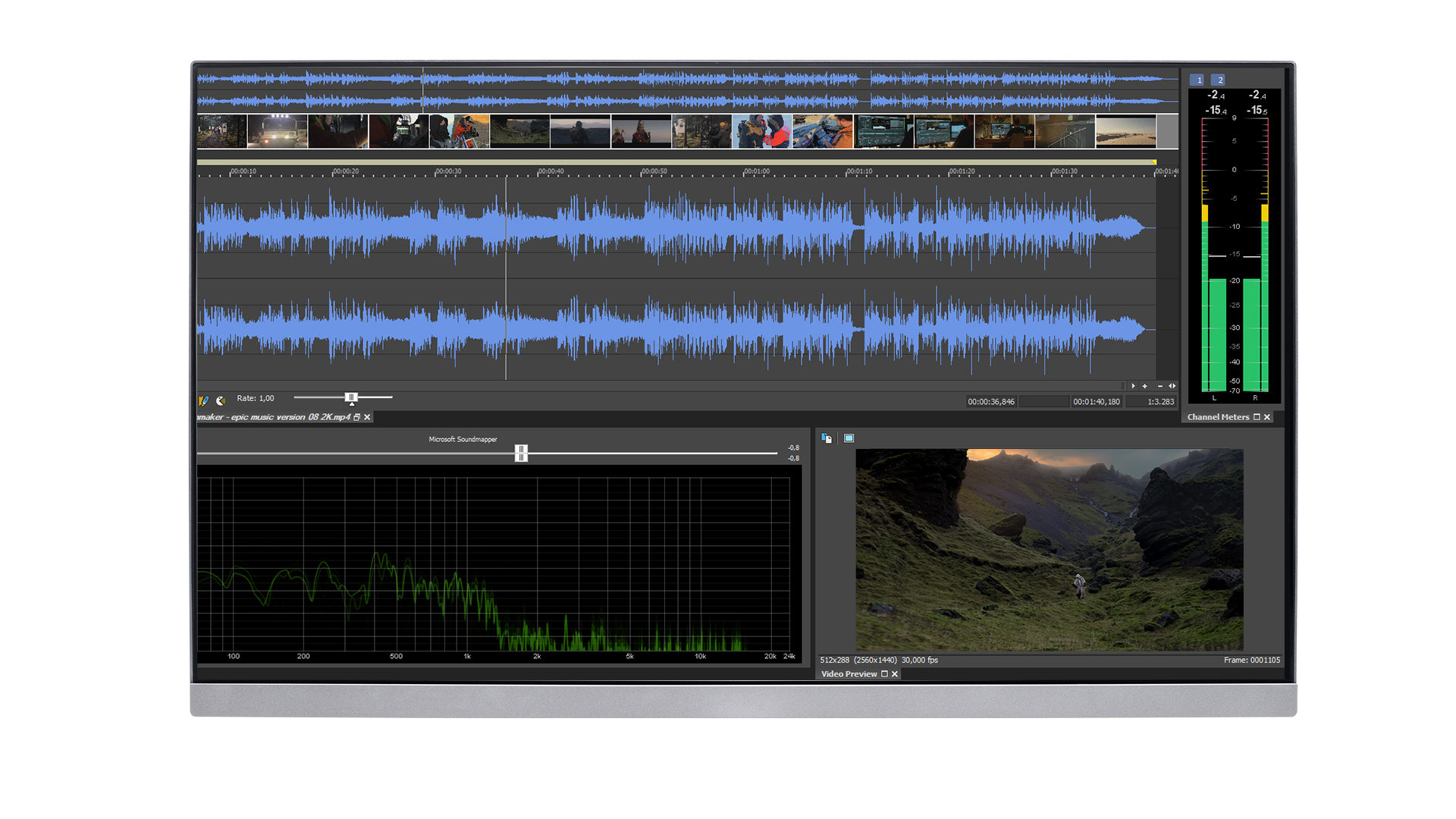Screen dimensions: 1456x819
Task: Restore the epic music version data window
Action: 356,417
